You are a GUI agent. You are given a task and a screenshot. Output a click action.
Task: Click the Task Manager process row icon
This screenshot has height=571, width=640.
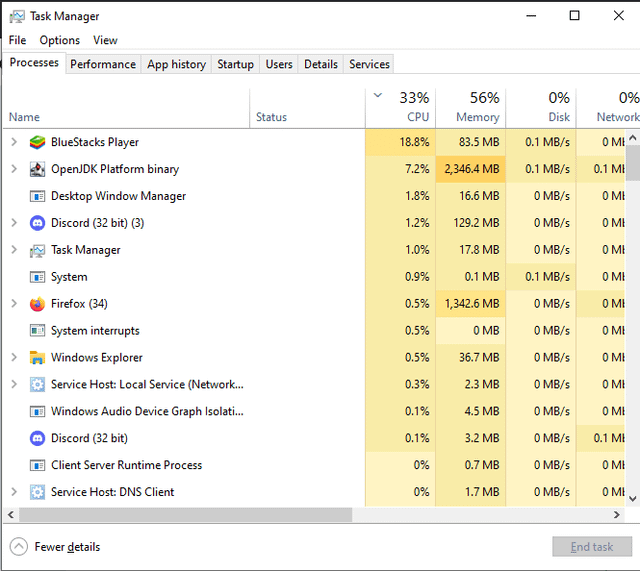(37, 250)
